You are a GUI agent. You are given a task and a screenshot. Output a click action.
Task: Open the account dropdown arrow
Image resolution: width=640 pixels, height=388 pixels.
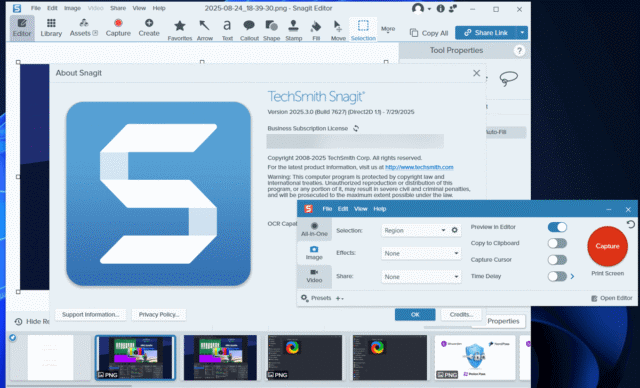pyautogui.click(x=429, y=9)
